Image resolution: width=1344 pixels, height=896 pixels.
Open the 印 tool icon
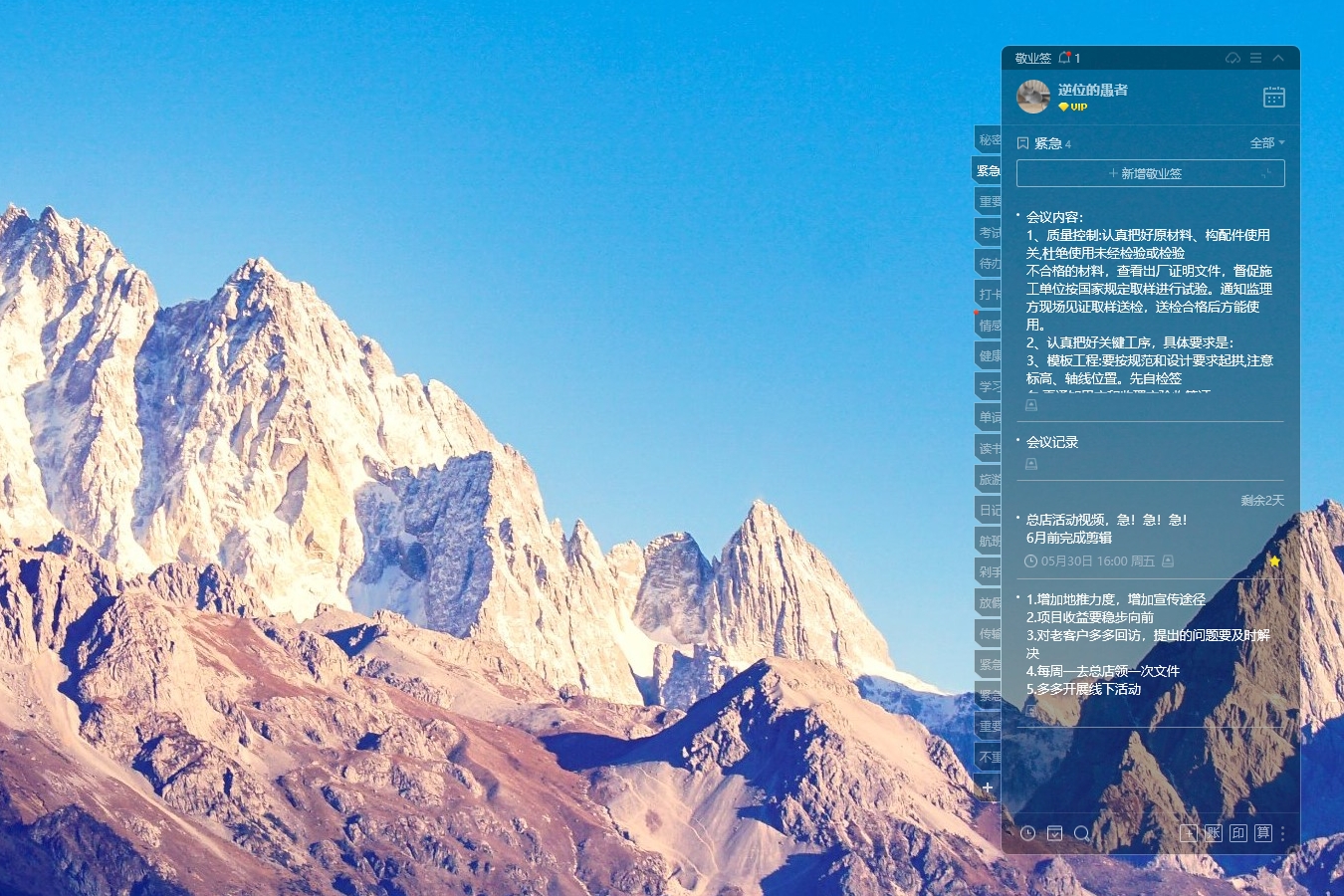tap(1238, 833)
